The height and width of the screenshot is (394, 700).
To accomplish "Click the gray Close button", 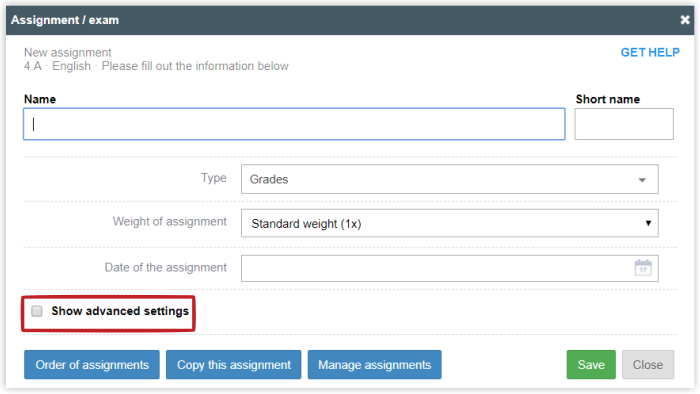I will point(648,365).
